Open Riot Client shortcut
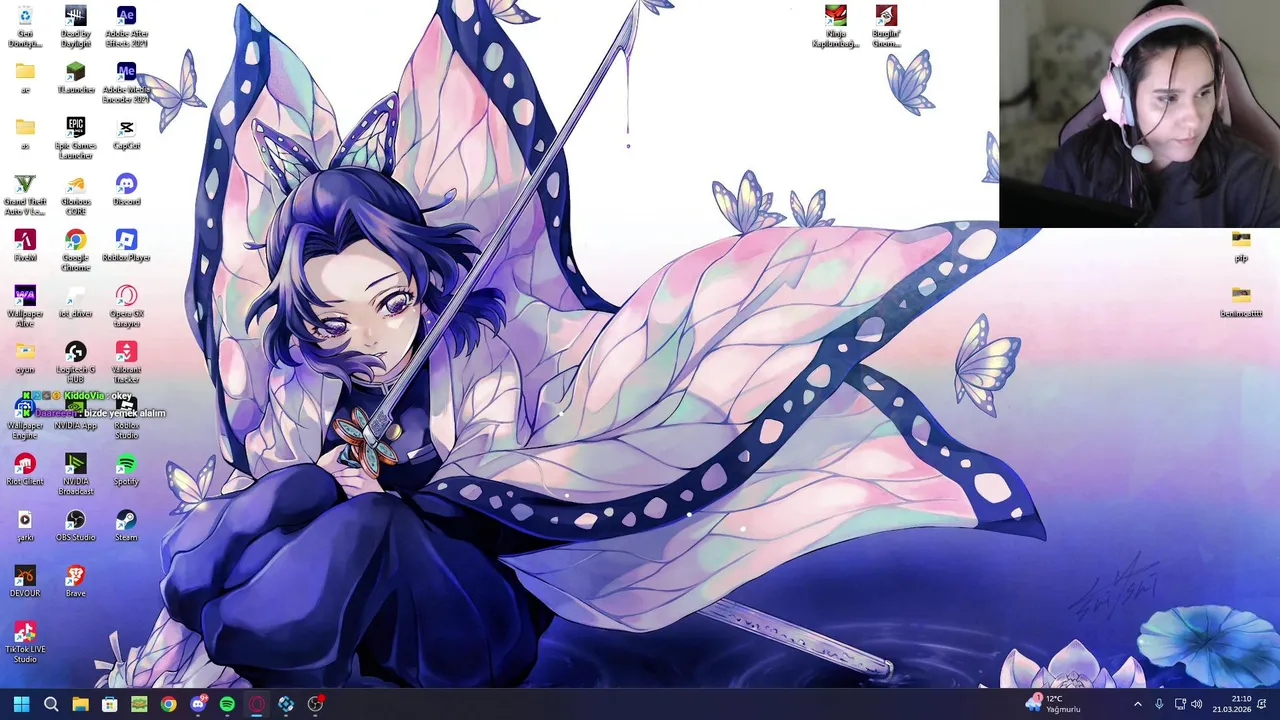The width and height of the screenshot is (1280, 720). point(25,470)
